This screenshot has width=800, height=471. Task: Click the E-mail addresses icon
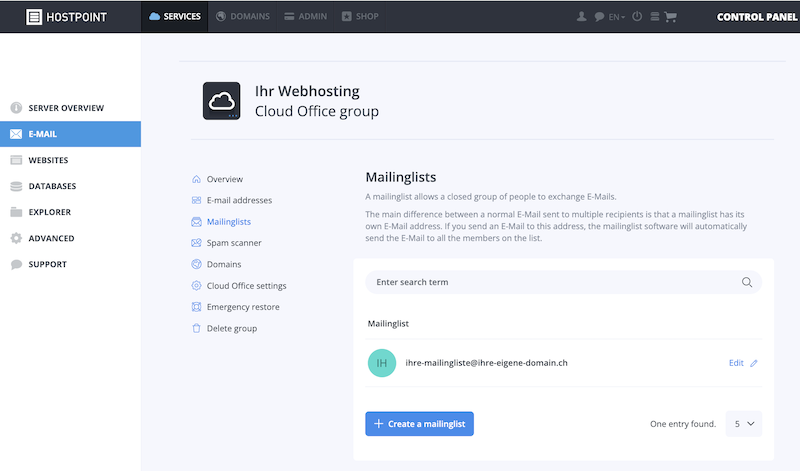click(x=196, y=200)
